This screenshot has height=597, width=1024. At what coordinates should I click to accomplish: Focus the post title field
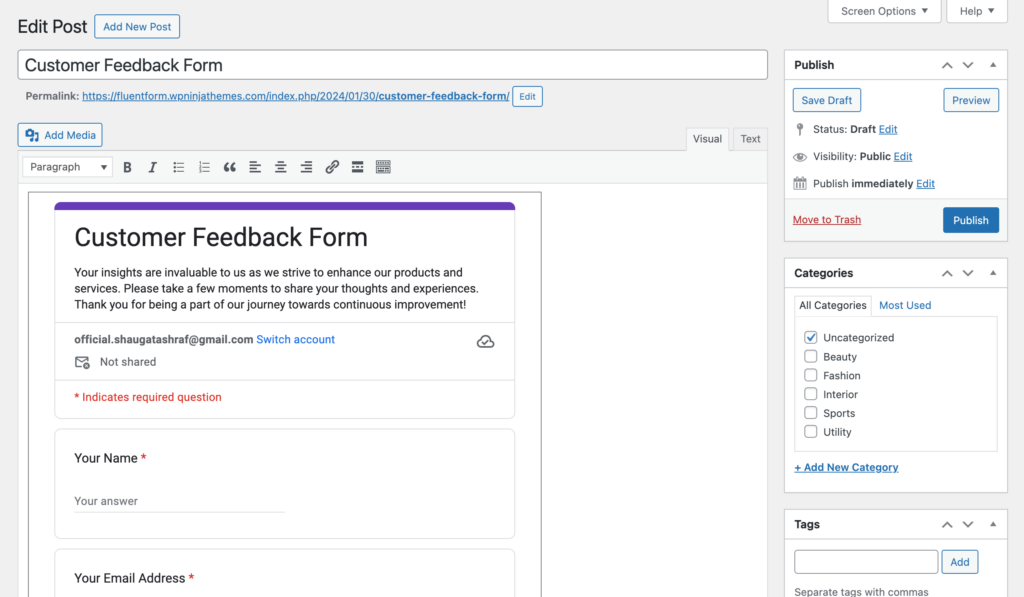392,65
